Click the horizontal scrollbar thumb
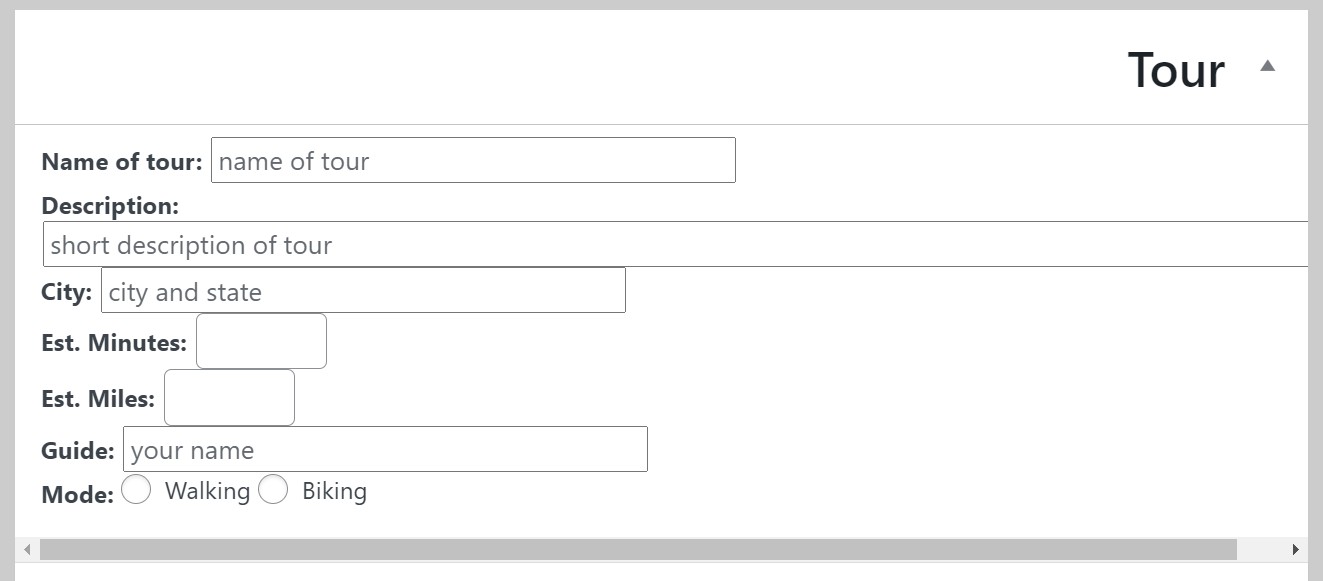Screen dimensions: 1323x581 [x=638, y=549]
